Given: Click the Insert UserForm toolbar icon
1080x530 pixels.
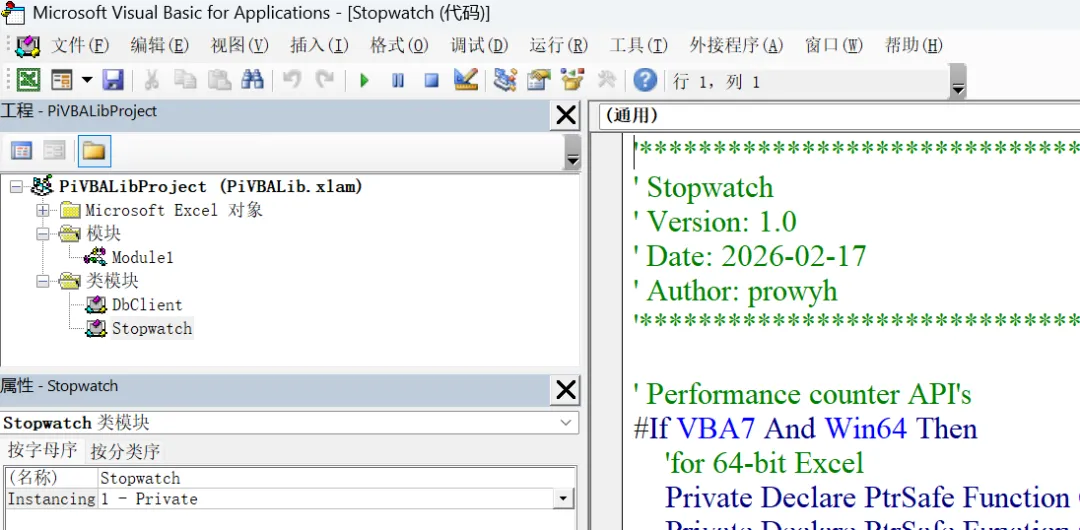Looking at the screenshot, I should click(x=62, y=80).
